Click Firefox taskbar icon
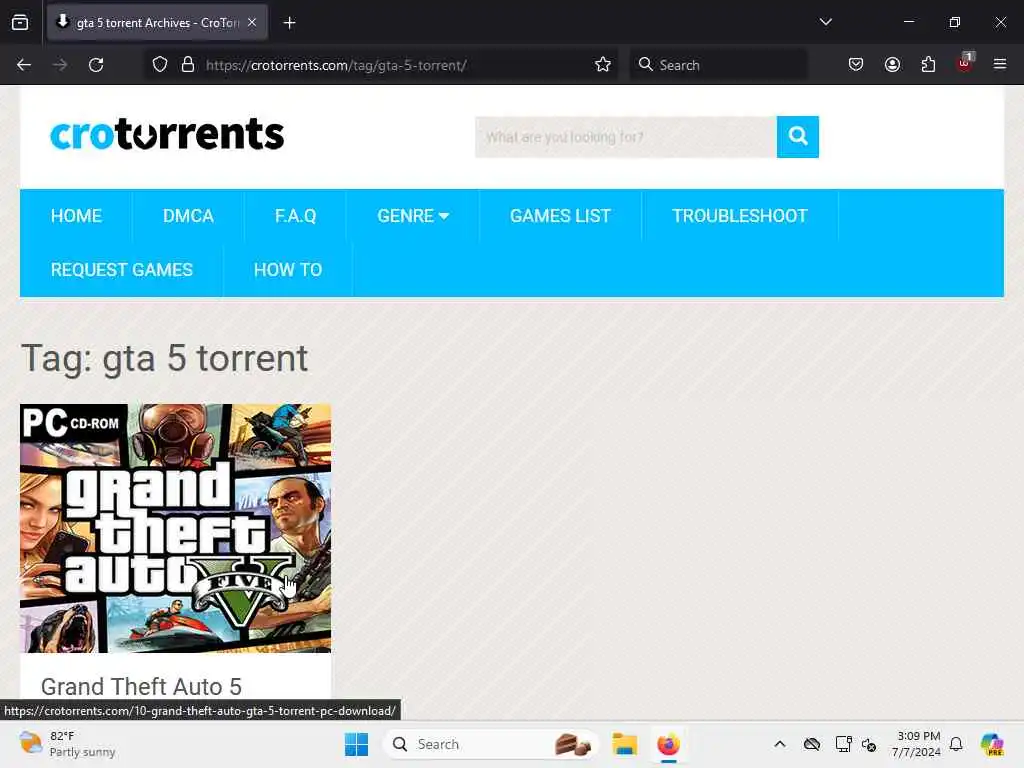This screenshot has height=768, width=1024. click(668, 744)
